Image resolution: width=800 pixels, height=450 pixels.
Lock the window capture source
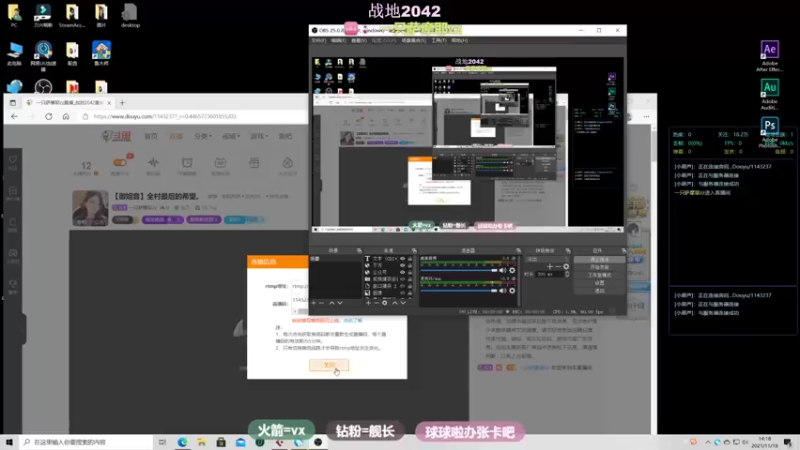(x=410, y=286)
